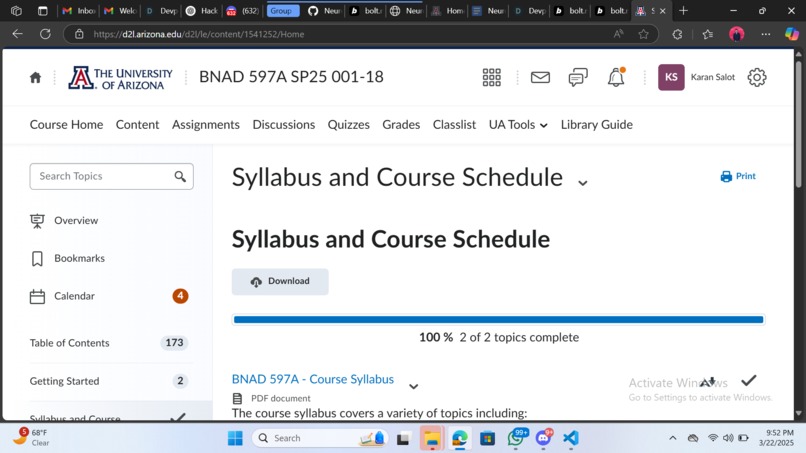Open the Library Guide nav item
806x453 pixels.
click(x=597, y=124)
